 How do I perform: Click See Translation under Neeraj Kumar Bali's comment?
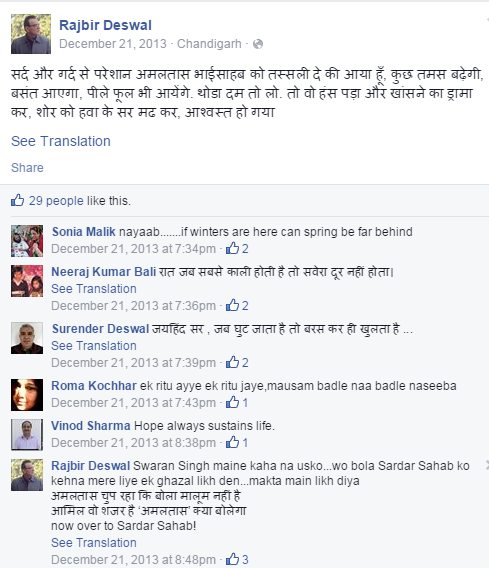[94, 289]
